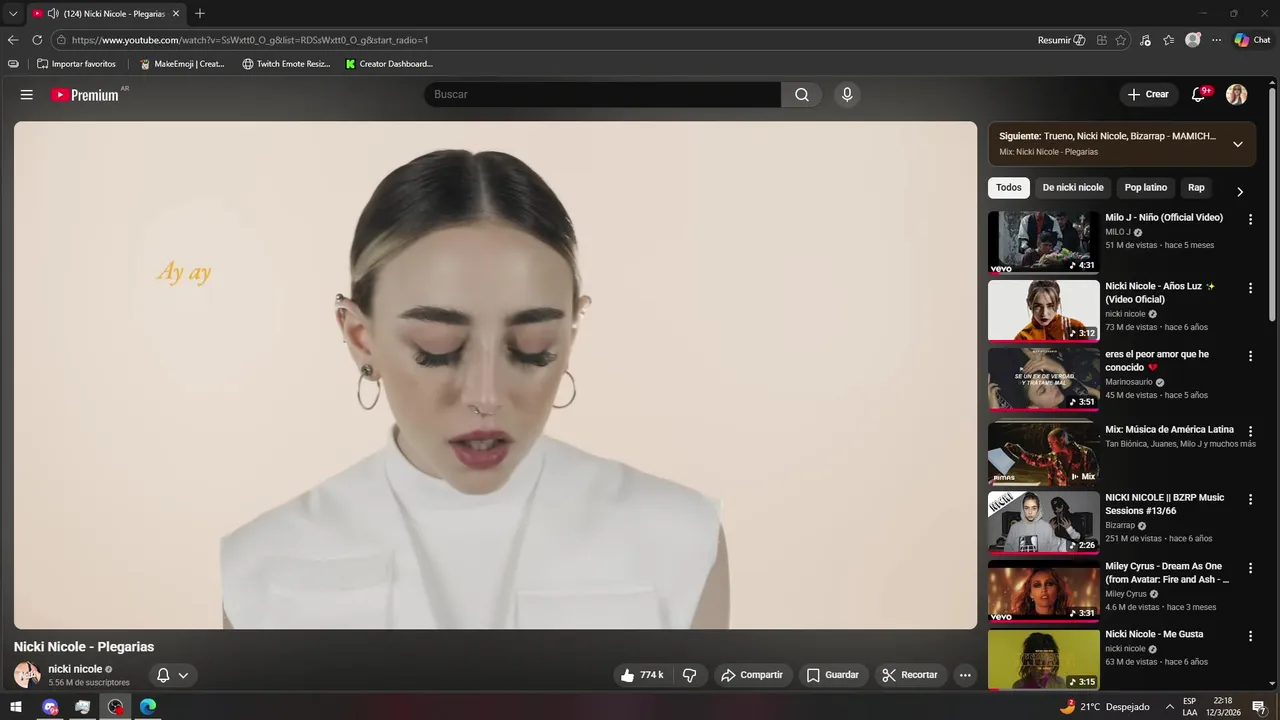Open Copilot Chat button
Image resolution: width=1280 pixels, height=720 pixels.
pos(1252,40)
